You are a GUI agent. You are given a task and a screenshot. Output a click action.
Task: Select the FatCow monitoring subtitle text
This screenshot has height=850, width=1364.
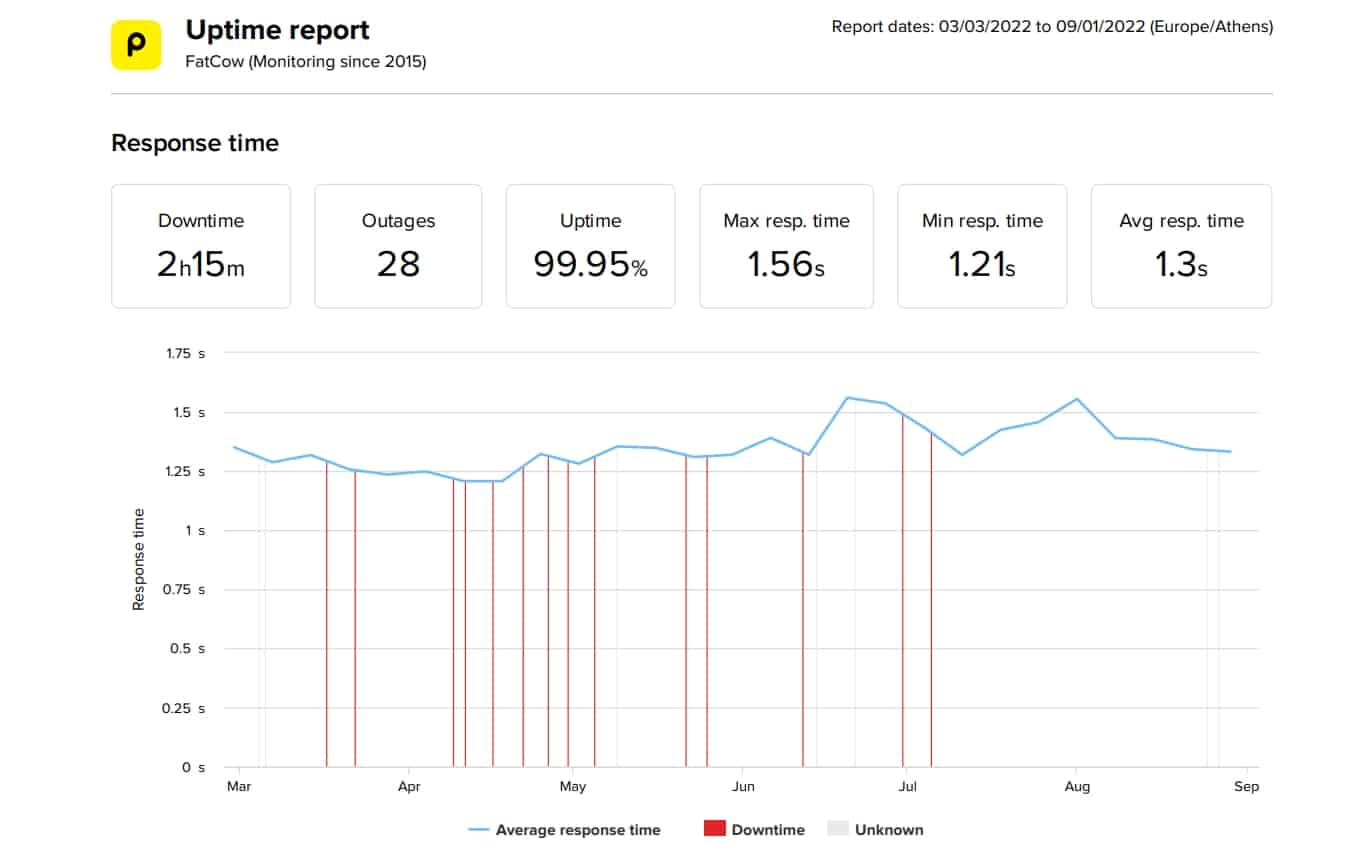coord(306,62)
